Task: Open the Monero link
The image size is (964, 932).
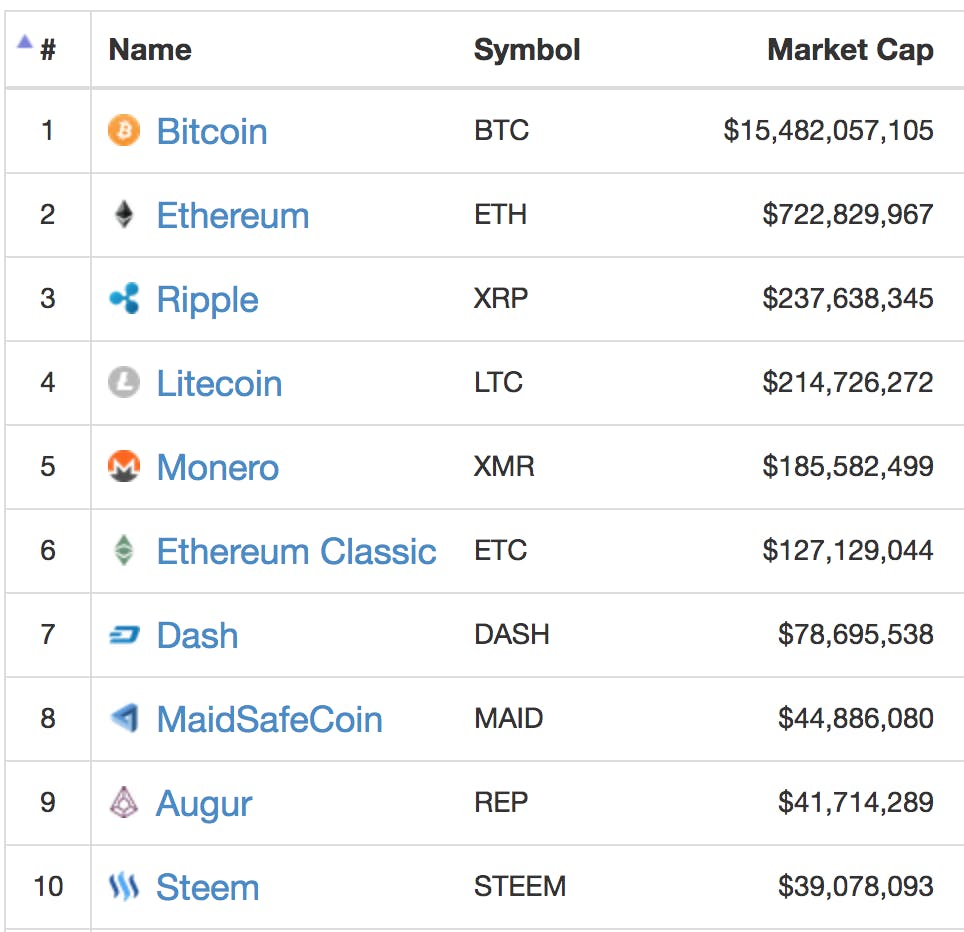Action: [217, 467]
